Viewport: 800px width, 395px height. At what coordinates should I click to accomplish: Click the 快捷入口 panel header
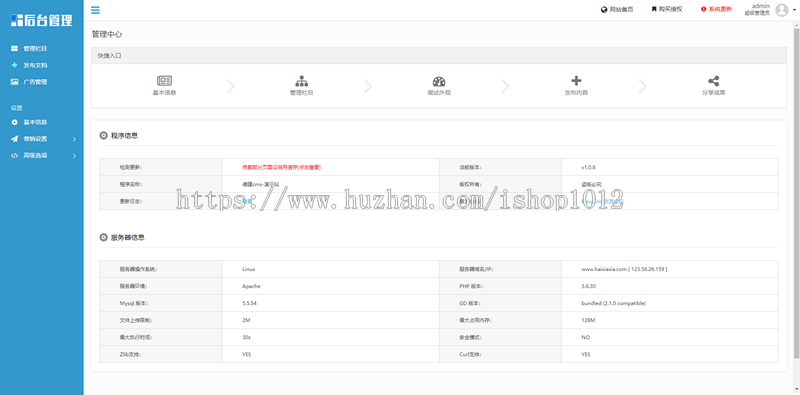pyautogui.click(x=439, y=56)
